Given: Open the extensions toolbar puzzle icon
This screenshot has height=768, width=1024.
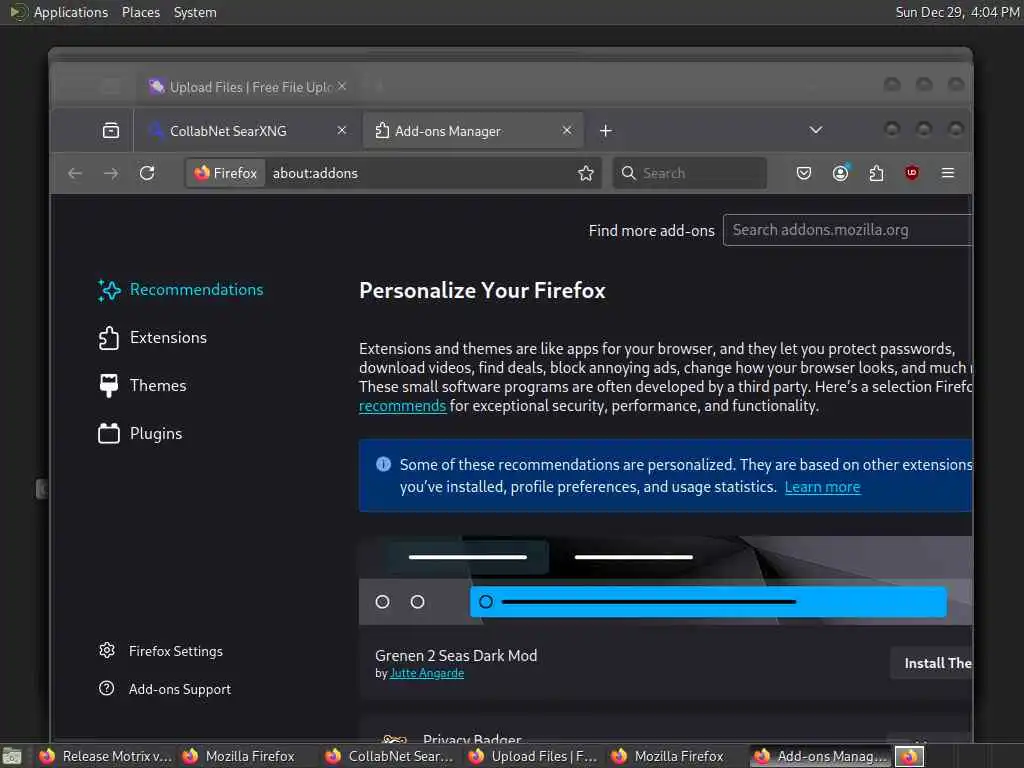Looking at the screenshot, I should [876, 173].
